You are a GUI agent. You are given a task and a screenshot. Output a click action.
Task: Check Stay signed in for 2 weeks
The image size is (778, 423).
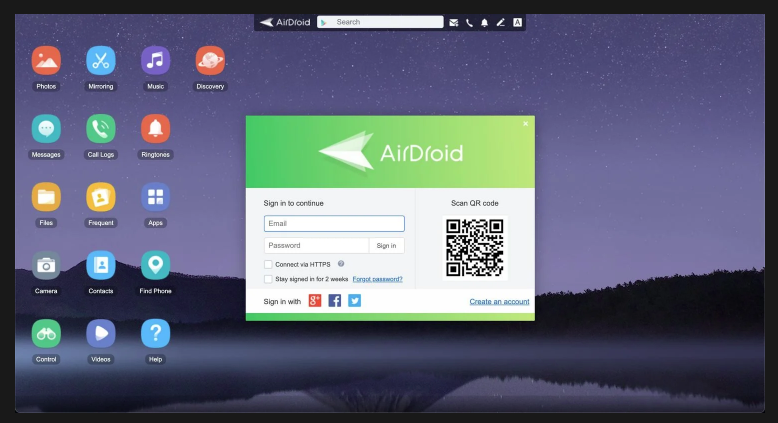tap(268, 279)
